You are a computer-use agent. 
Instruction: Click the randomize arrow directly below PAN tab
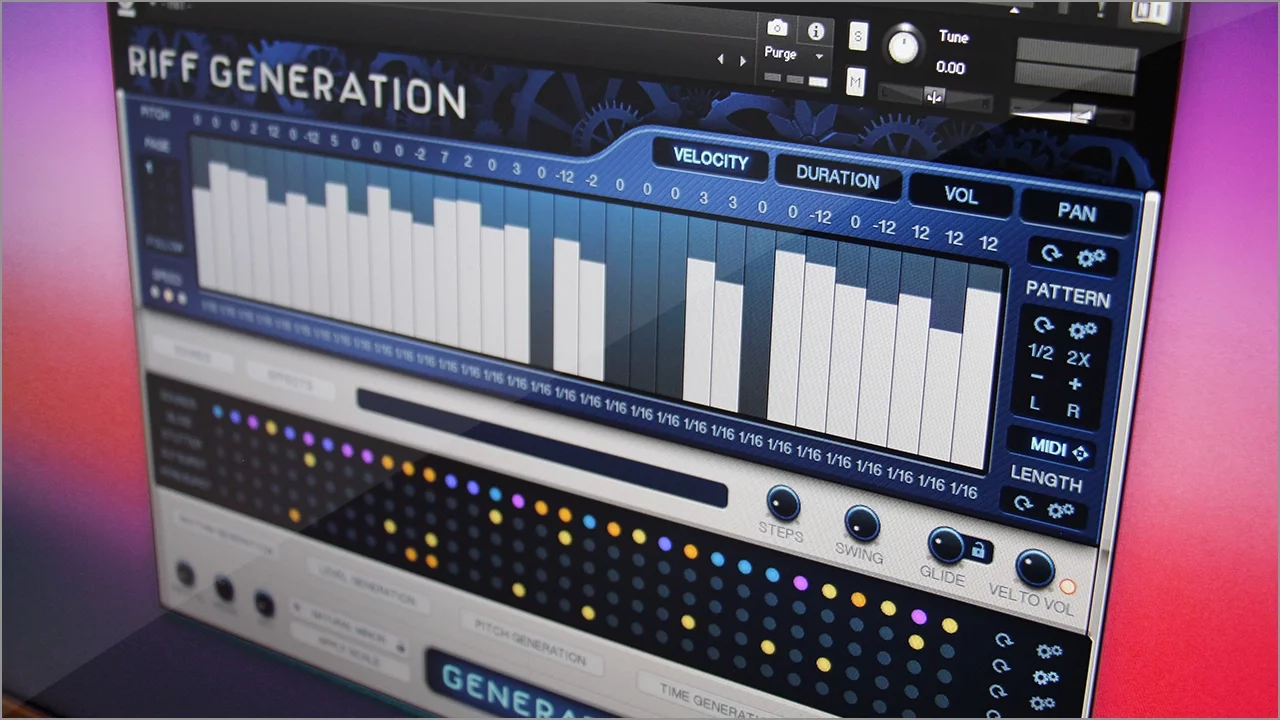tap(1051, 253)
